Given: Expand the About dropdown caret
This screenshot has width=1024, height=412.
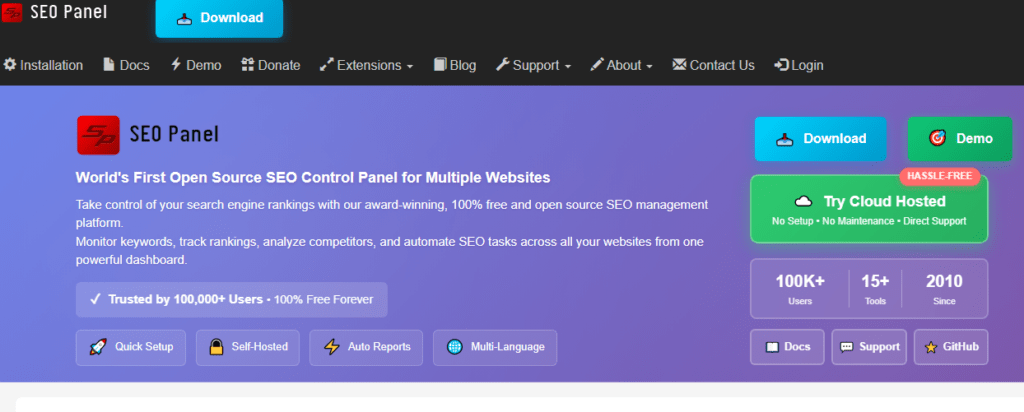Looking at the screenshot, I should pos(649,67).
